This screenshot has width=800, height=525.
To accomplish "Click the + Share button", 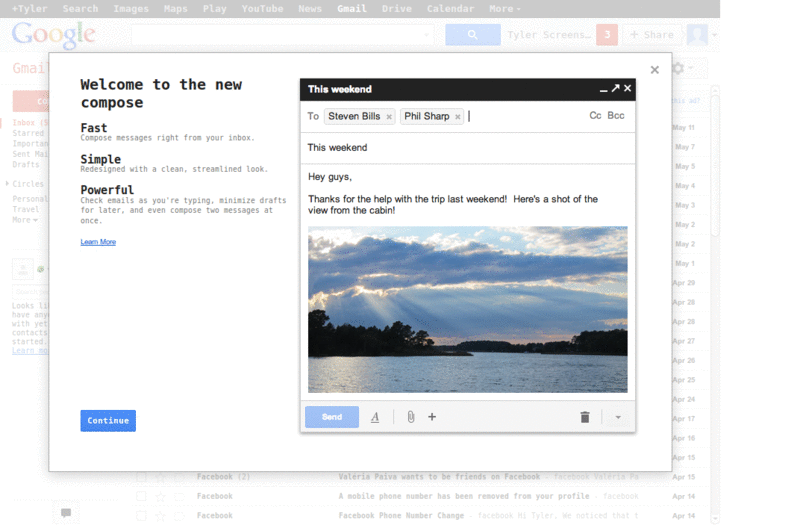I will 652,35.
